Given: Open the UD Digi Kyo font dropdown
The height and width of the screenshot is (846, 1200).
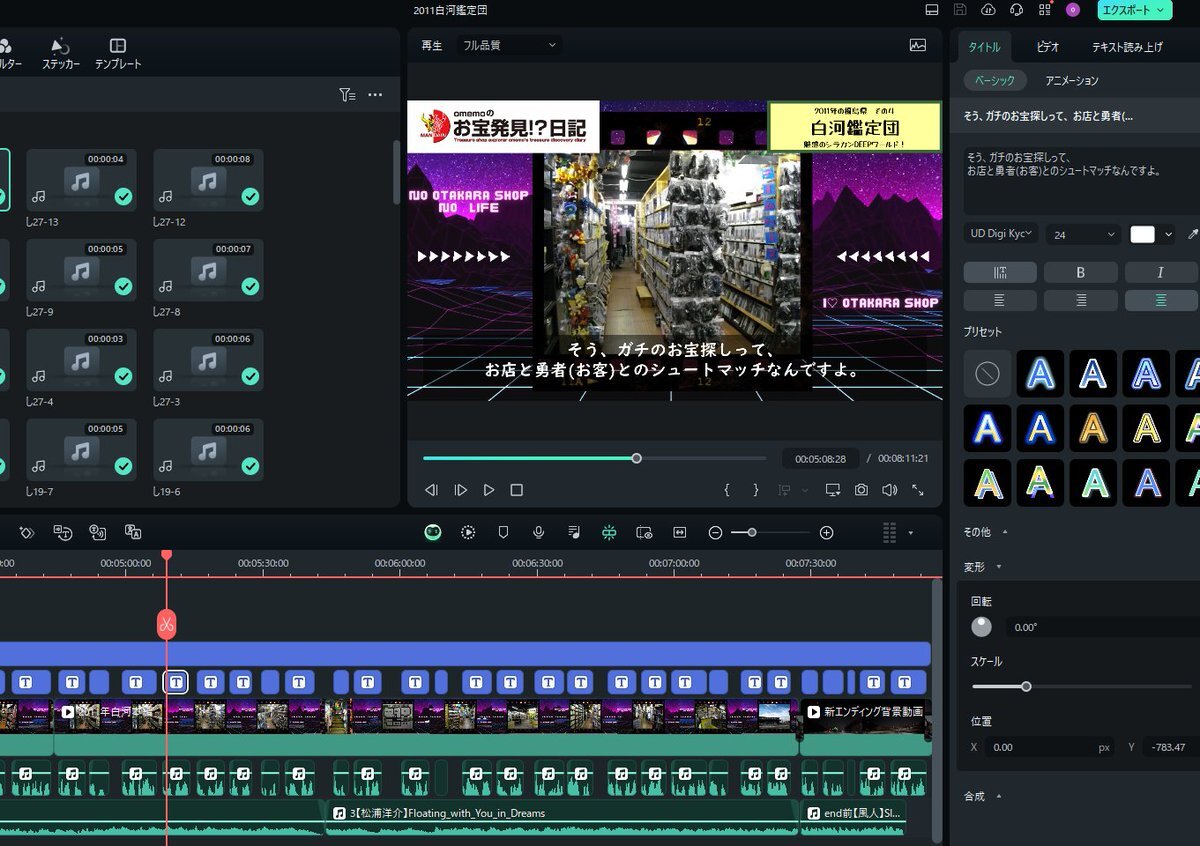Looking at the screenshot, I should click(x=1001, y=234).
